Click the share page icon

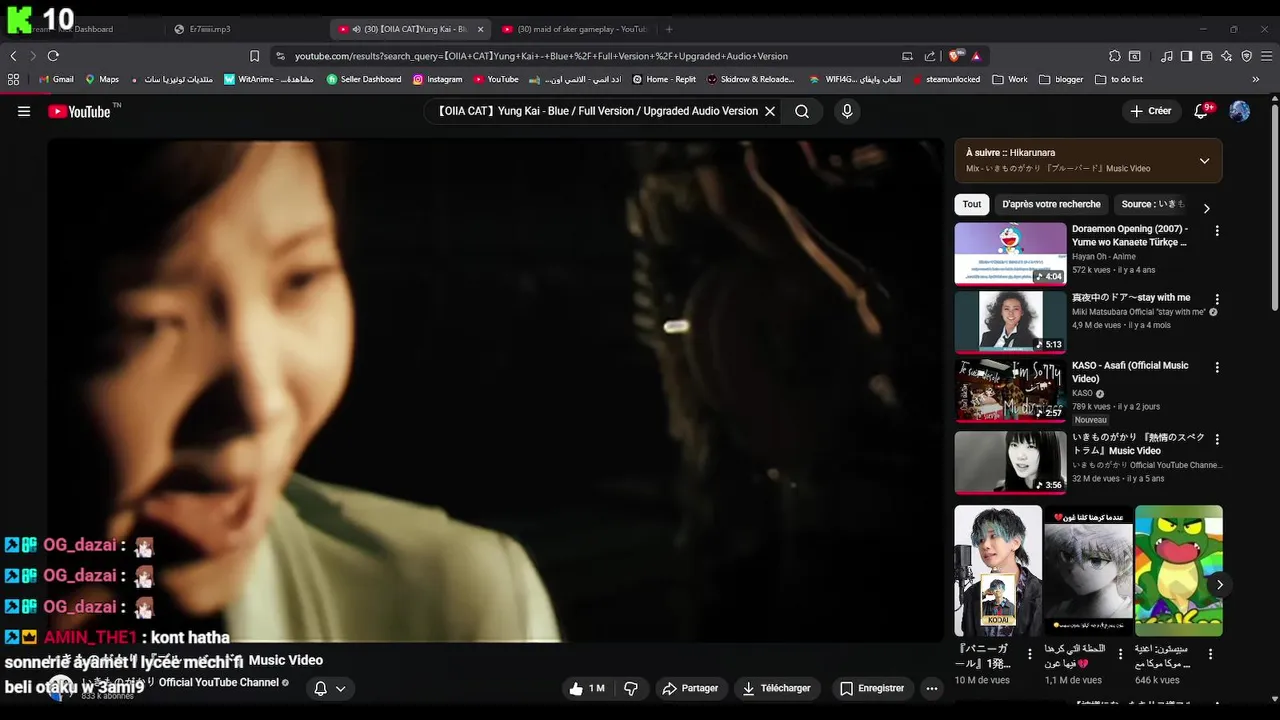click(930, 56)
